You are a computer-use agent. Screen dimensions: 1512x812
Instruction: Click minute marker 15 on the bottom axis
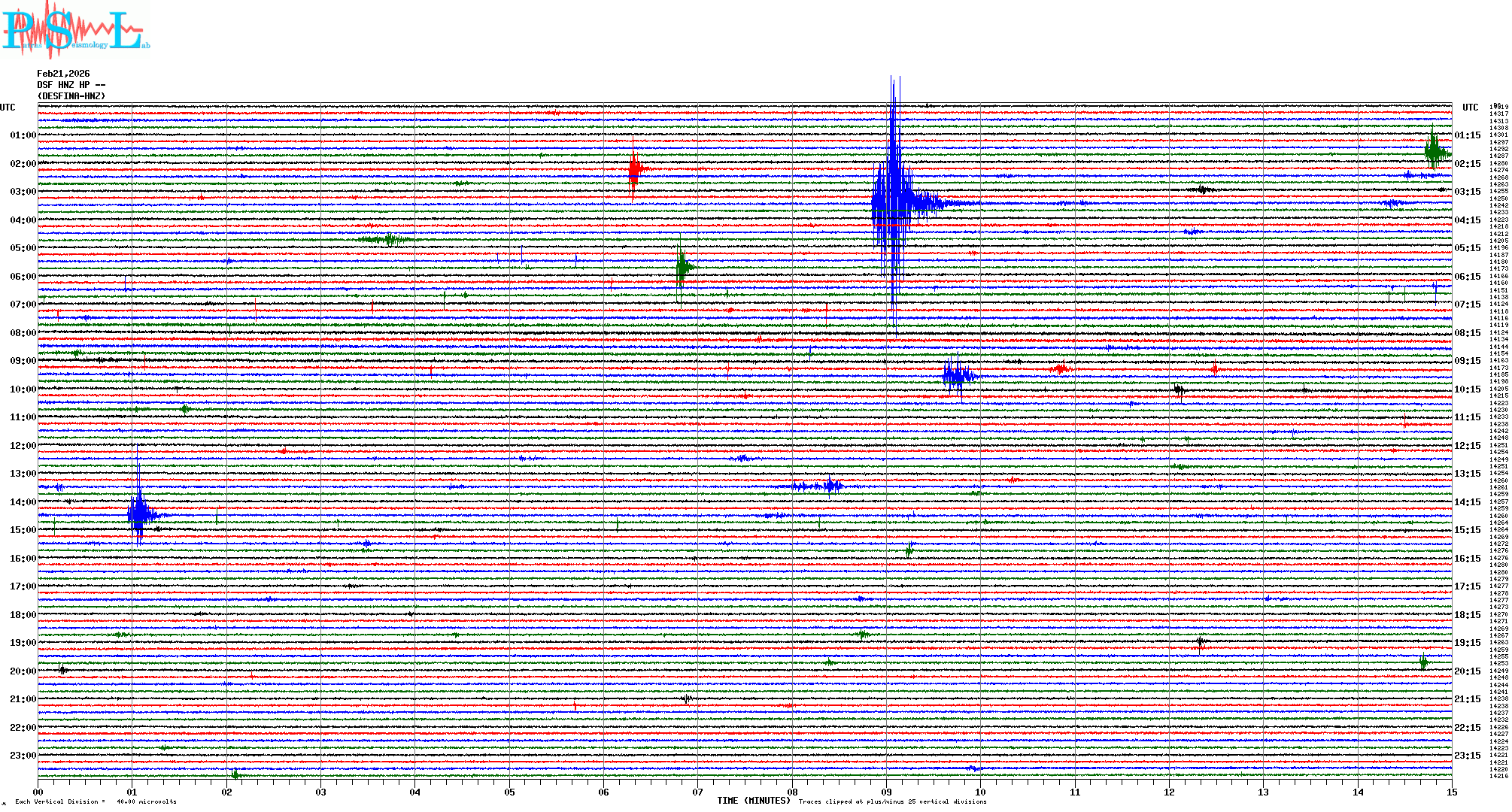[1451, 792]
